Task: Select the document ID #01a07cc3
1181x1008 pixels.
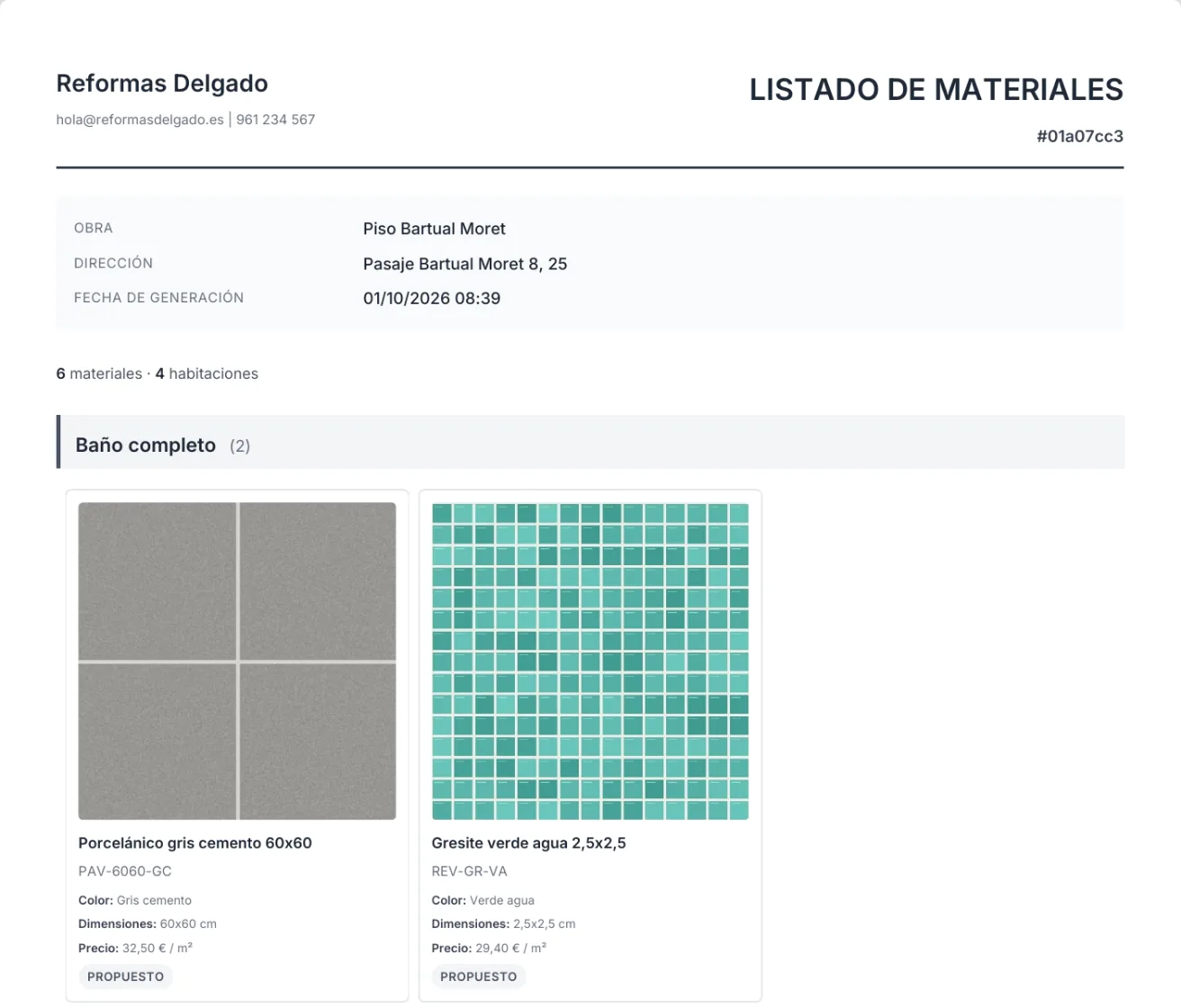Action: pos(1079,137)
